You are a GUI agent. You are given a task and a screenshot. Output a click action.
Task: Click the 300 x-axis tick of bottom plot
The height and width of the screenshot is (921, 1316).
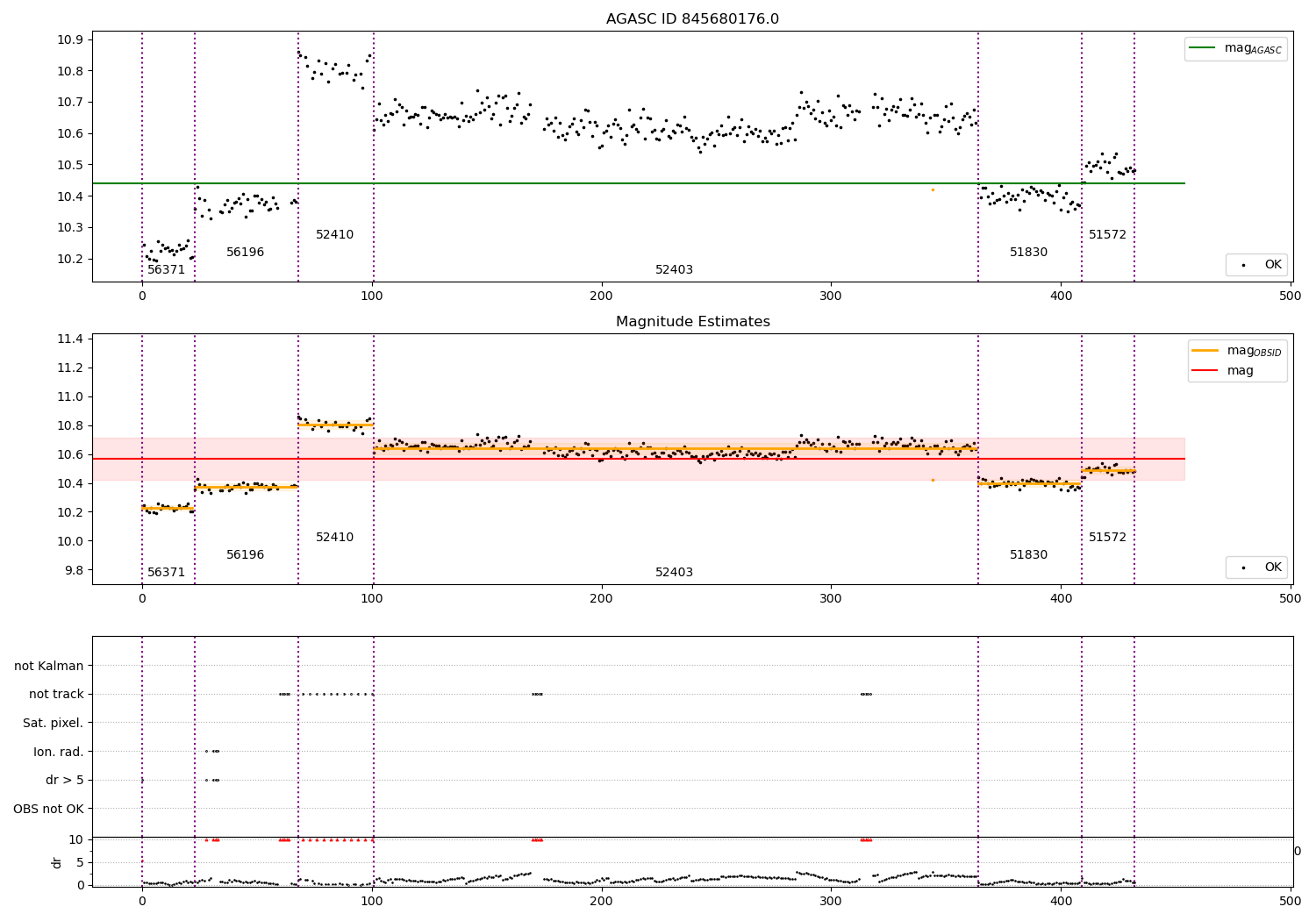pos(831,901)
